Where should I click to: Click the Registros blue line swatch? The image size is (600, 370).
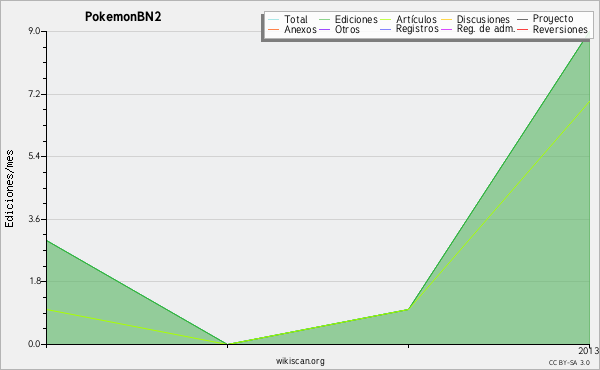coord(386,29)
